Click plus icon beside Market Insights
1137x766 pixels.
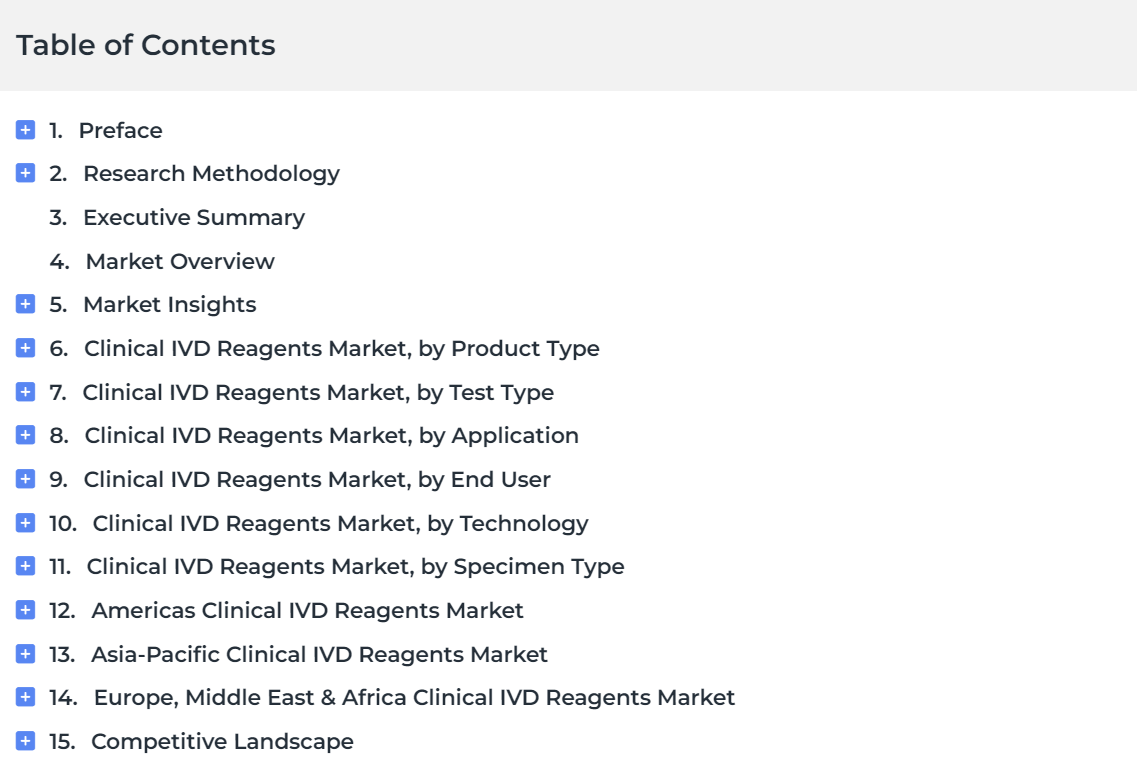click(25, 304)
